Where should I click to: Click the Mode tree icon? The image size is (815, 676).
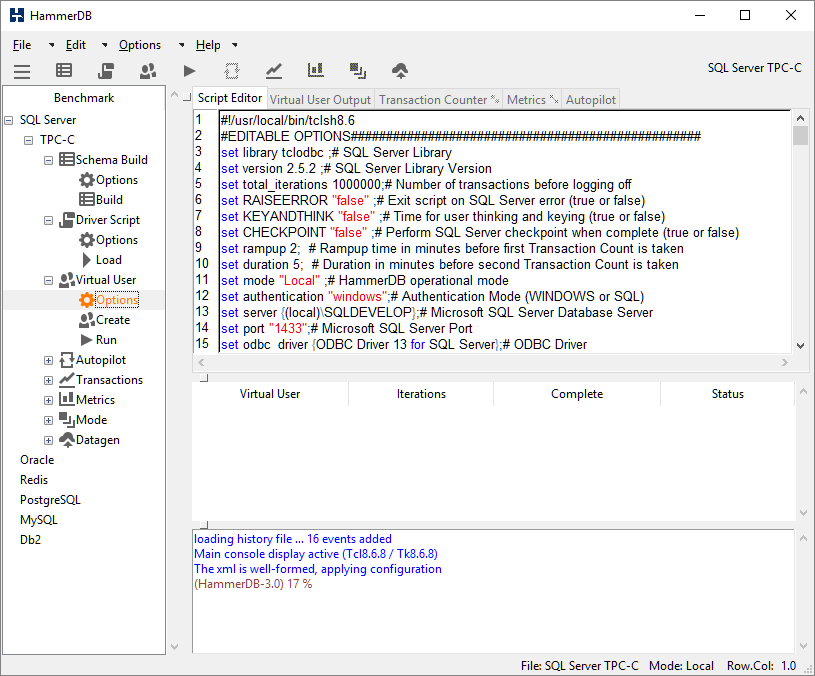coord(67,419)
